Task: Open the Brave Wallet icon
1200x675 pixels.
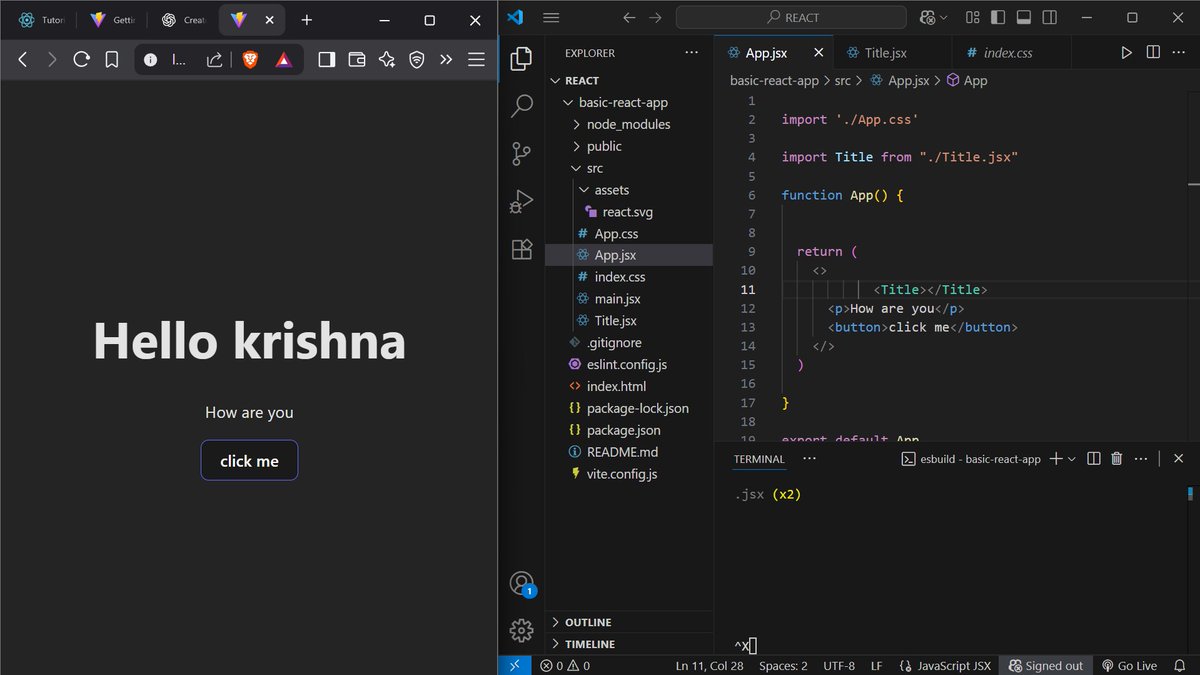Action: 357,60
